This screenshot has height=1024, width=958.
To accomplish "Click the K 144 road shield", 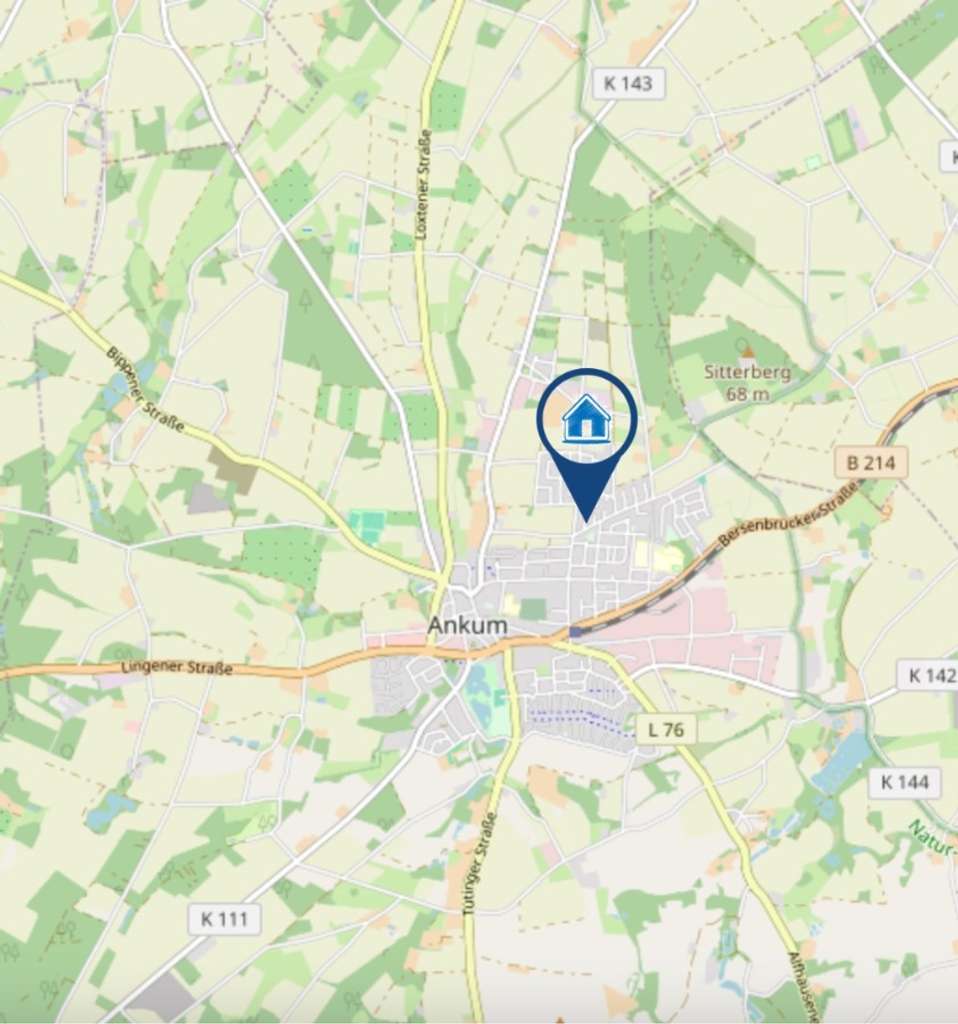I will click(904, 782).
